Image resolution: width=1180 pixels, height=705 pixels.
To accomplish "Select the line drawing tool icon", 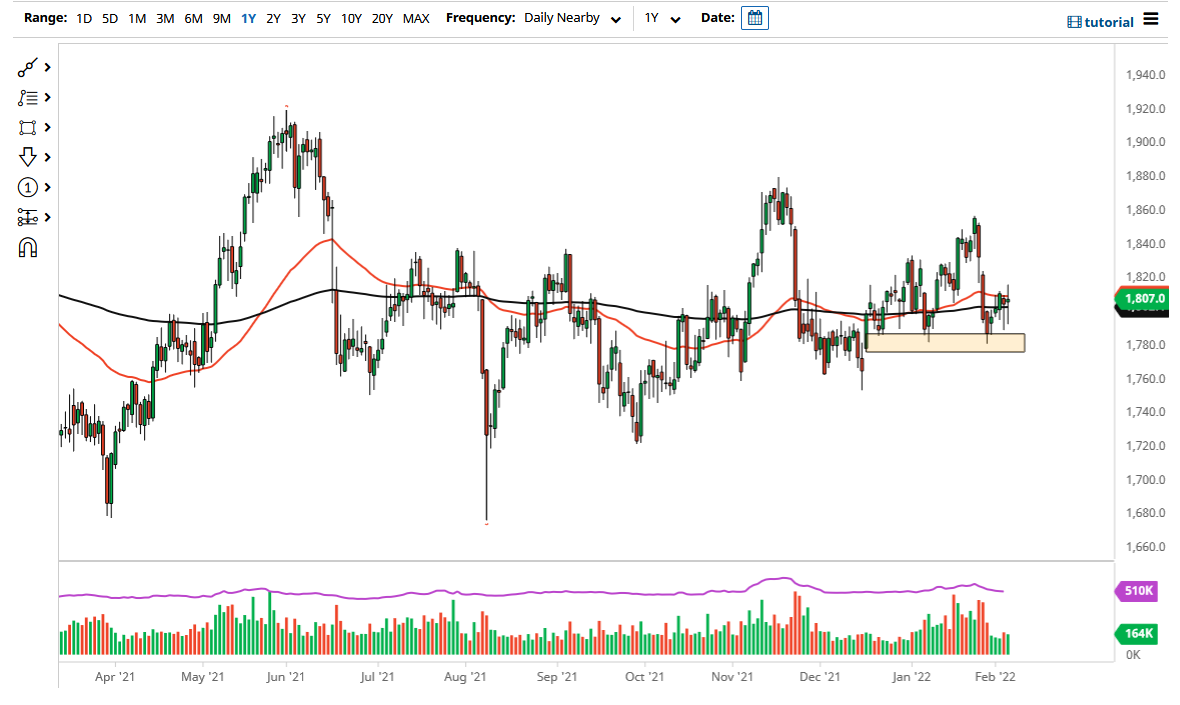I will coord(27,68).
